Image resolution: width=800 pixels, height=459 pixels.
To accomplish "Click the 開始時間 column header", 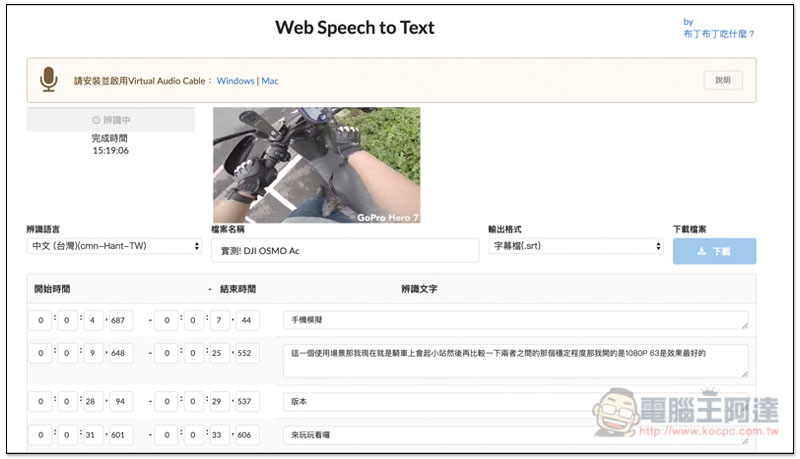I will [x=52, y=289].
